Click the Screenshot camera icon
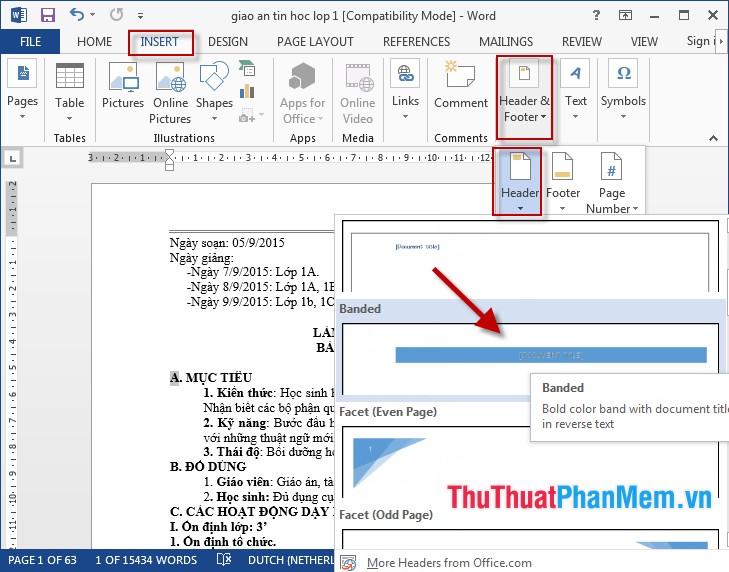729x572 pixels. click(x=247, y=115)
